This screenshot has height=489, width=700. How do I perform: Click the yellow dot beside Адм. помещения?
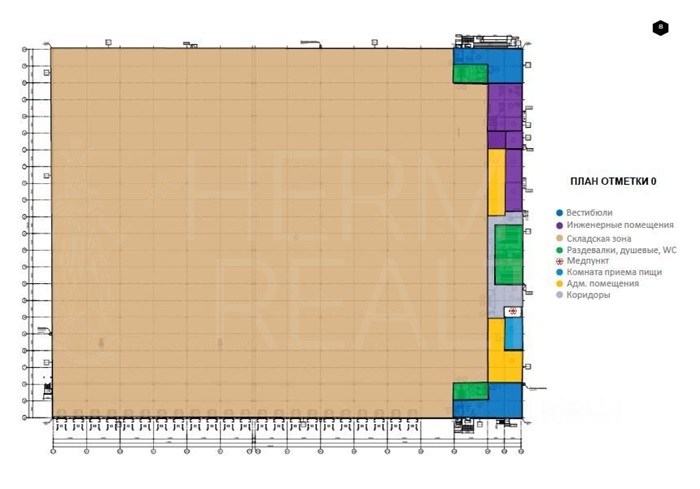tap(560, 284)
